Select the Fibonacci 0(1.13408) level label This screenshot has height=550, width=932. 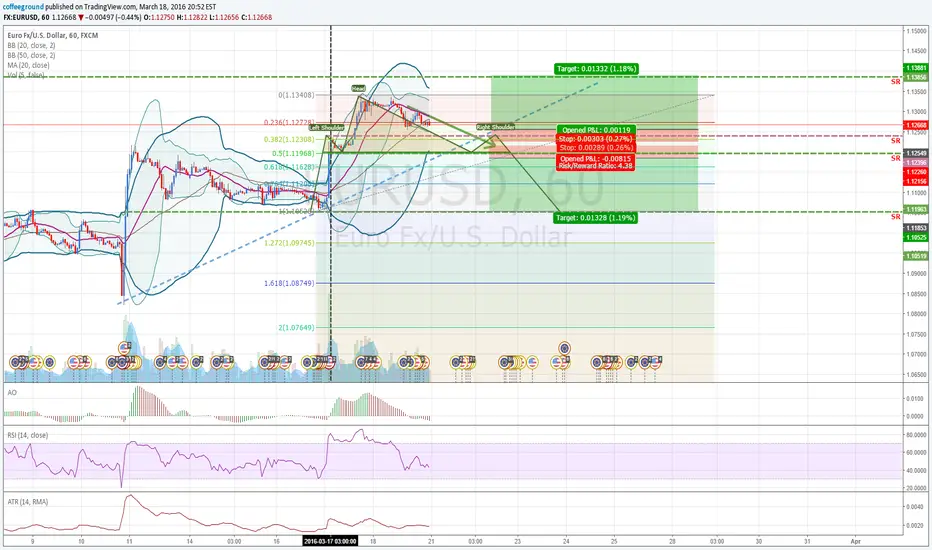(297, 95)
